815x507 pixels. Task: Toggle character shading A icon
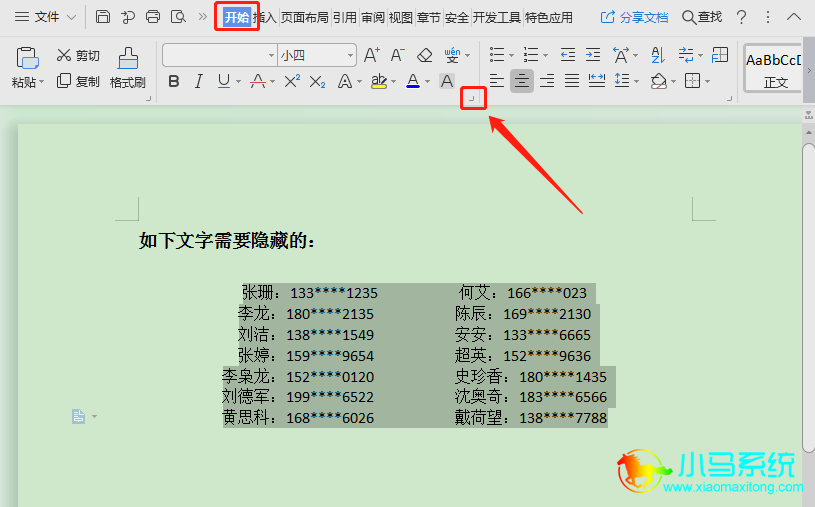click(x=447, y=81)
